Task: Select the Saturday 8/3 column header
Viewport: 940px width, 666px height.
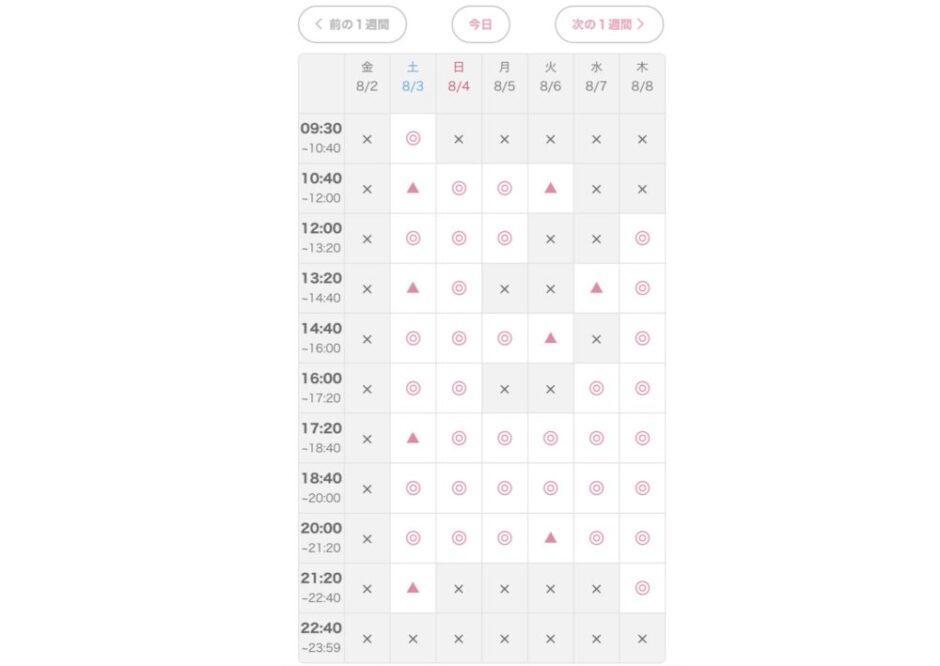Action: click(x=412, y=77)
